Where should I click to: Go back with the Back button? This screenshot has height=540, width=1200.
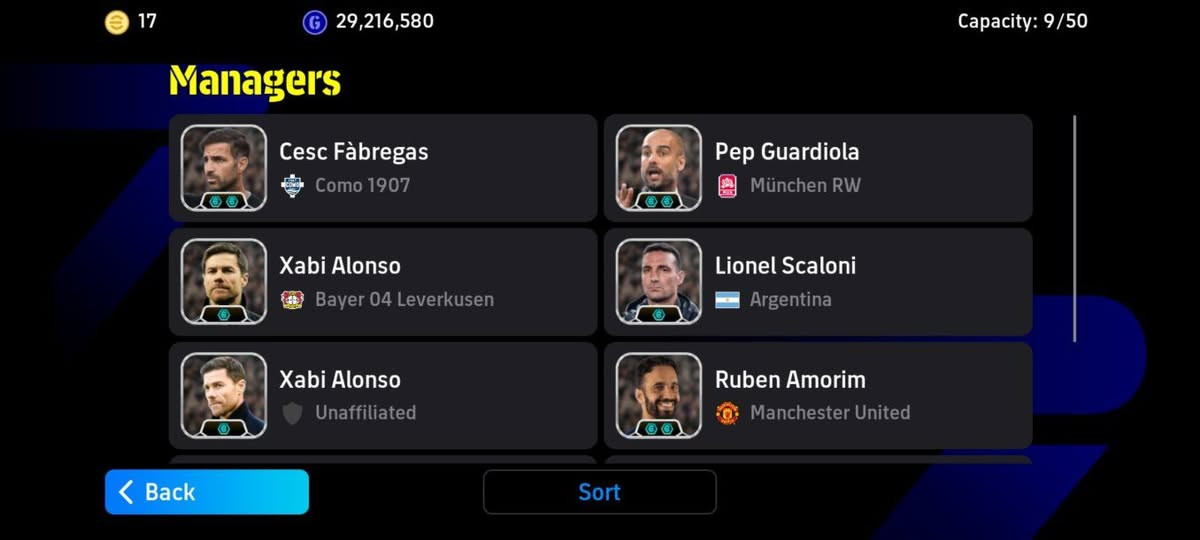pos(207,492)
